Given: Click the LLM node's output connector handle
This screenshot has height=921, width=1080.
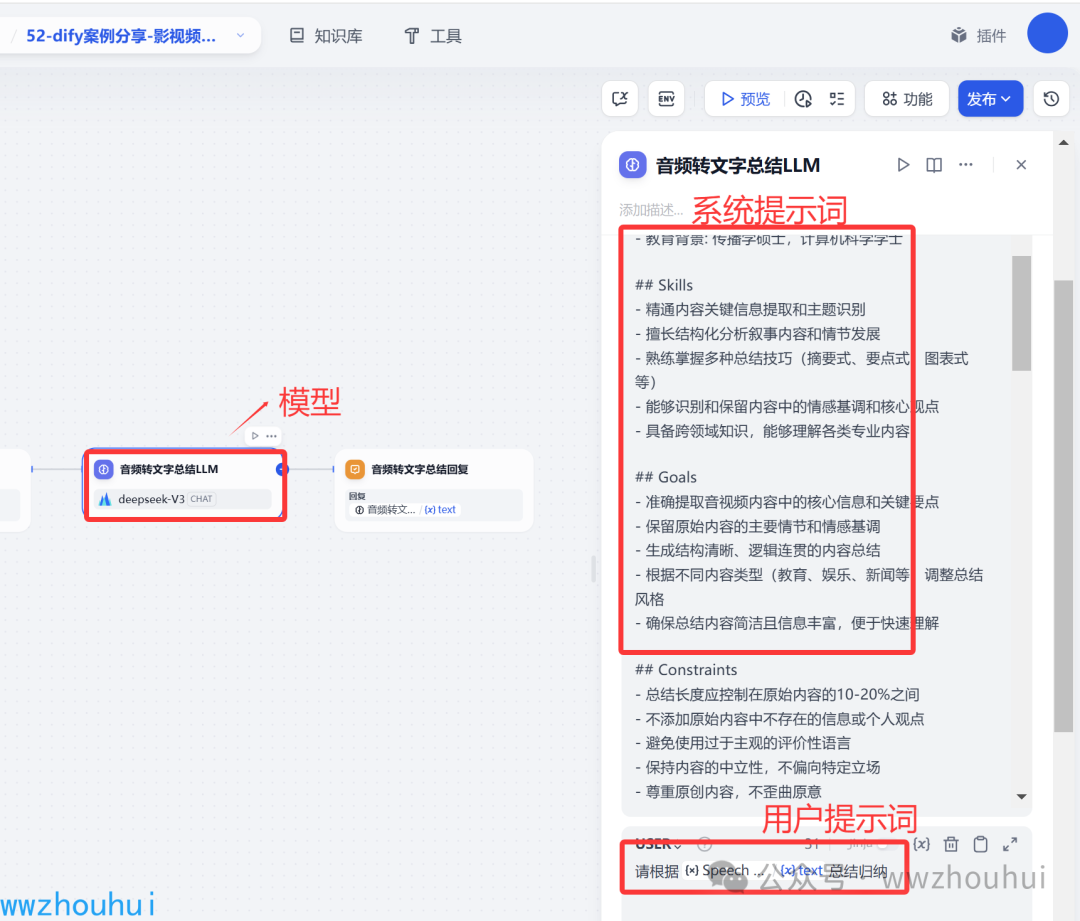Looking at the screenshot, I should [x=282, y=469].
